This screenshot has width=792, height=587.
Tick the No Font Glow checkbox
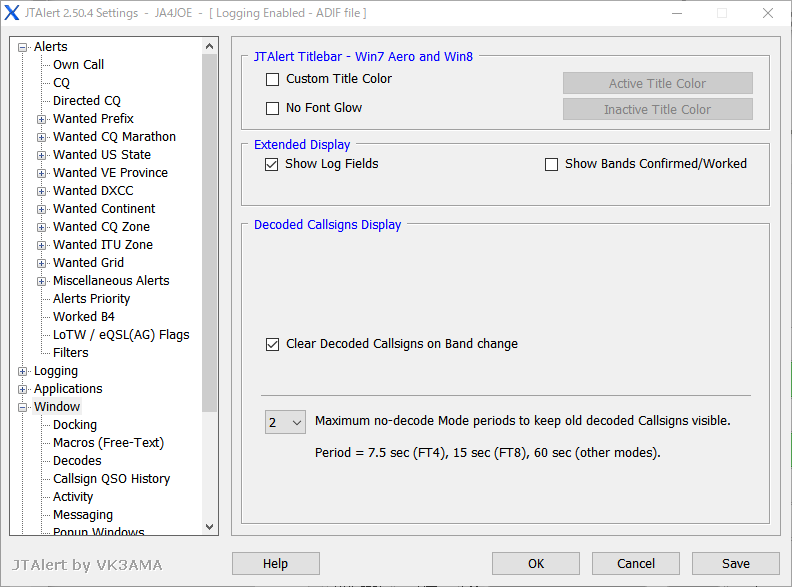click(272, 108)
